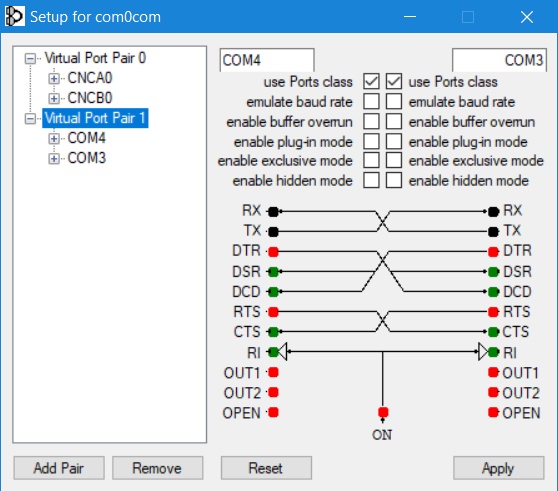Click the right RTS red pin

tap(493, 312)
